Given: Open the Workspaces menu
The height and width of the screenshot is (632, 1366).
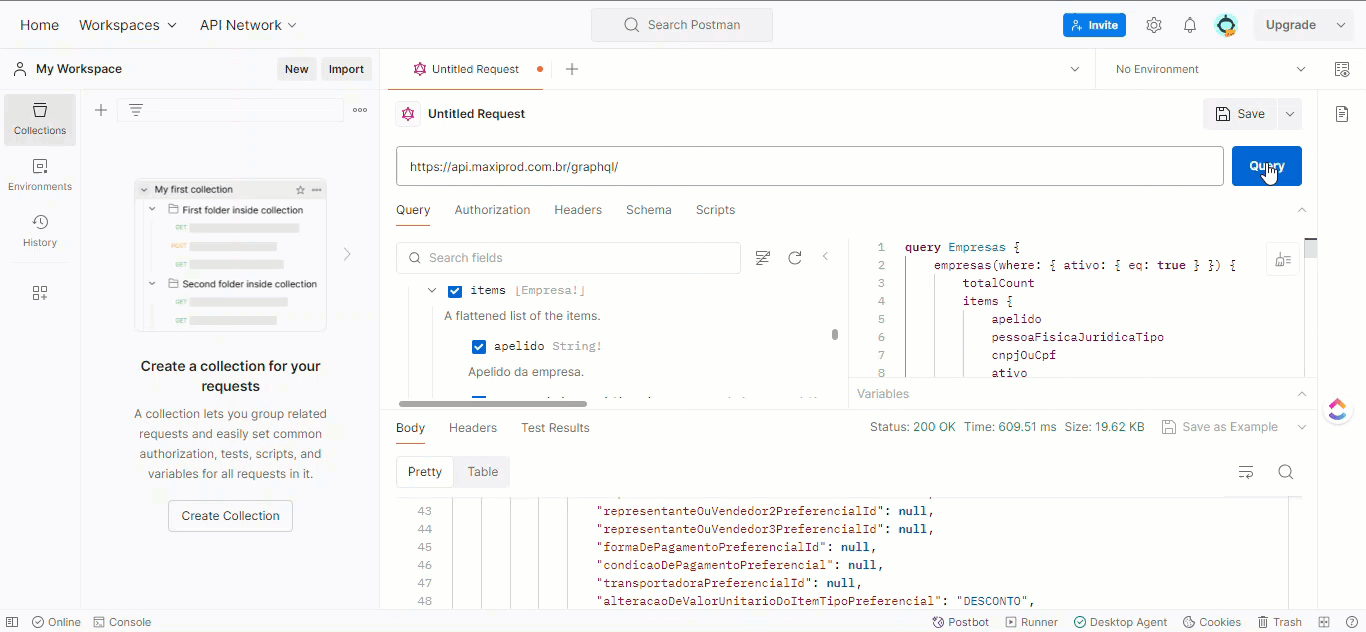Looking at the screenshot, I should pyautogui.click(x=128, y=25).
